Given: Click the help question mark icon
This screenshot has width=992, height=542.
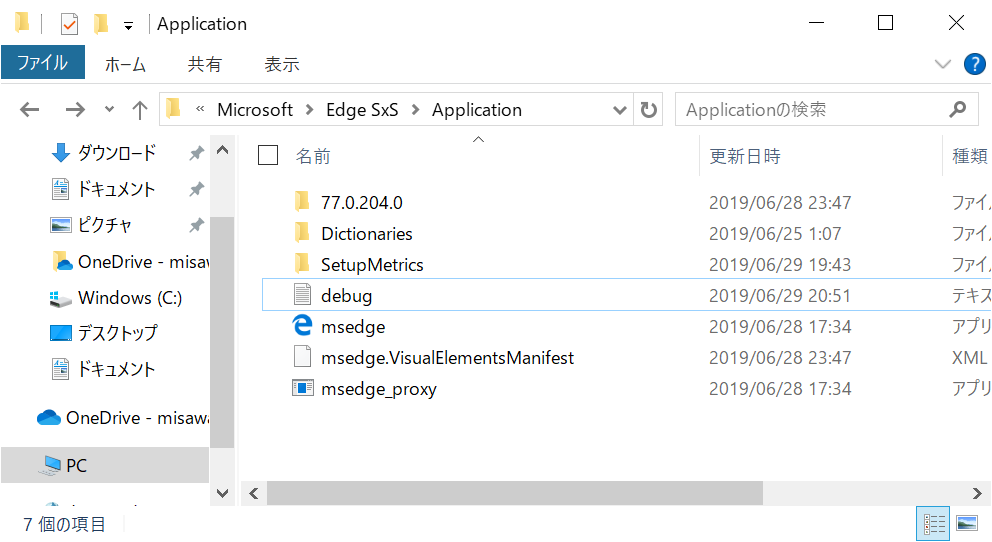Looking at the screenshot, I should pos(974,64).
